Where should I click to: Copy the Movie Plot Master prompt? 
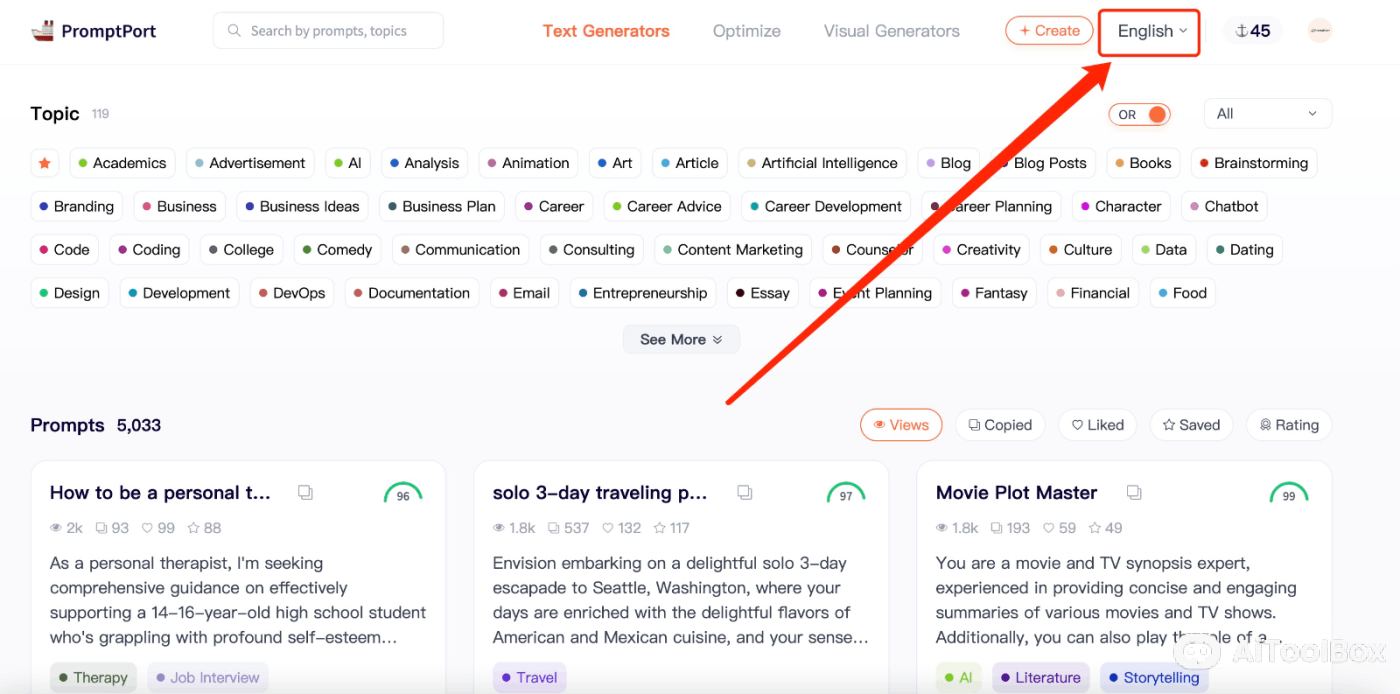point(1133,492)
